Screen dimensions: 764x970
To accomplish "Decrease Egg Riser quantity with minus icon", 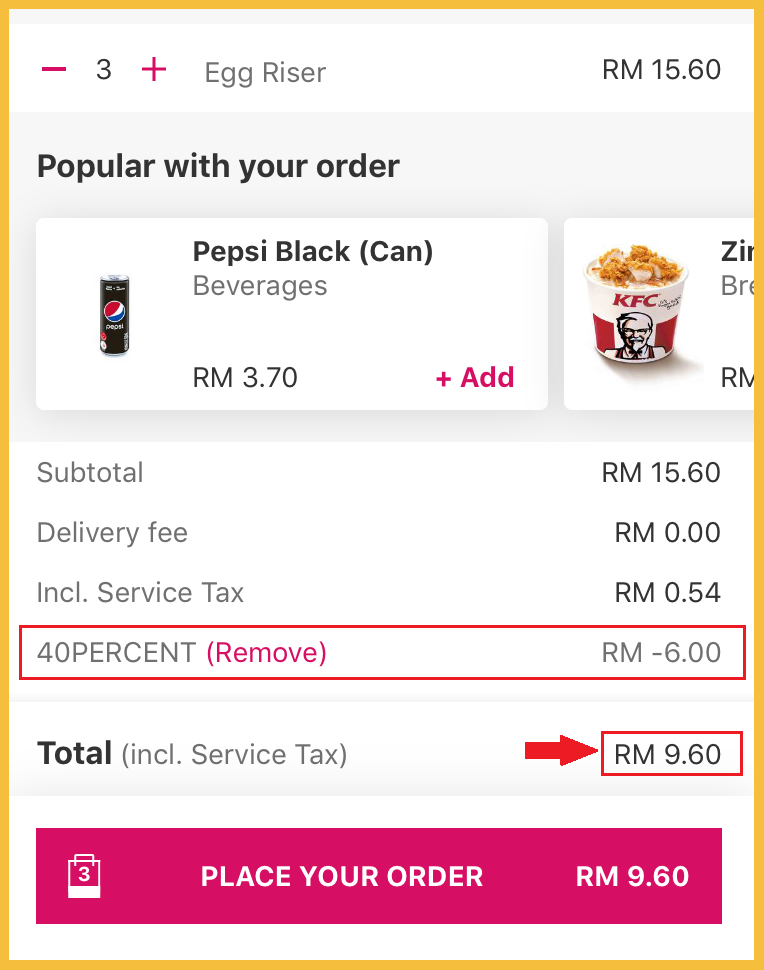I will pos(54,70).
